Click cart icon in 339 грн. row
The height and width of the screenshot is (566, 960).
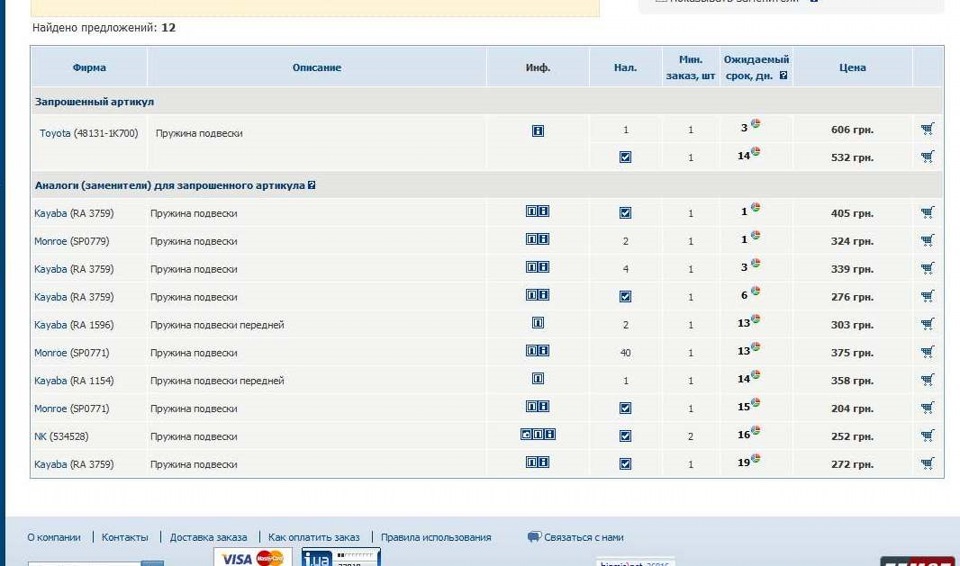927,268
